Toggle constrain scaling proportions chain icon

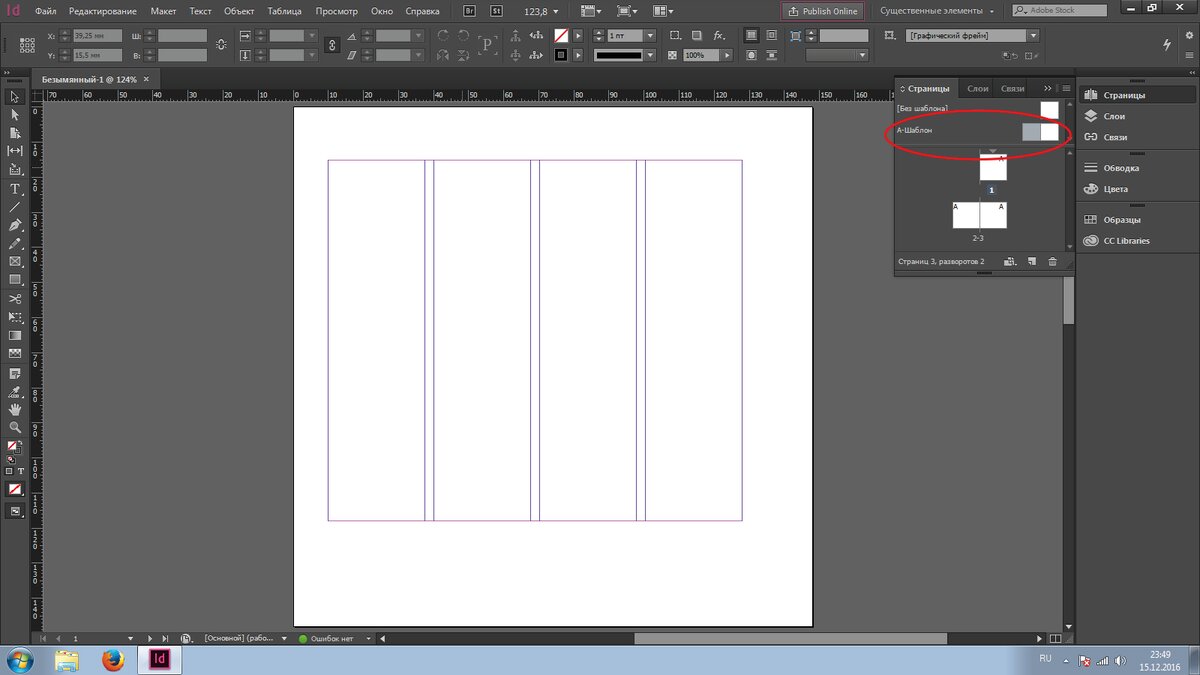[x=333, y=45]
